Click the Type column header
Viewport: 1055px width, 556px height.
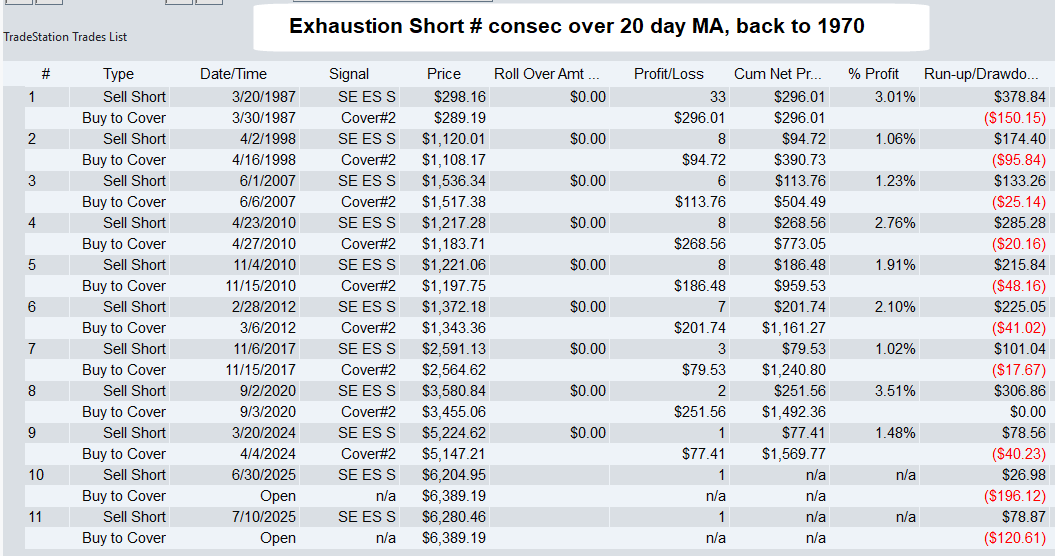pos(118,74)
